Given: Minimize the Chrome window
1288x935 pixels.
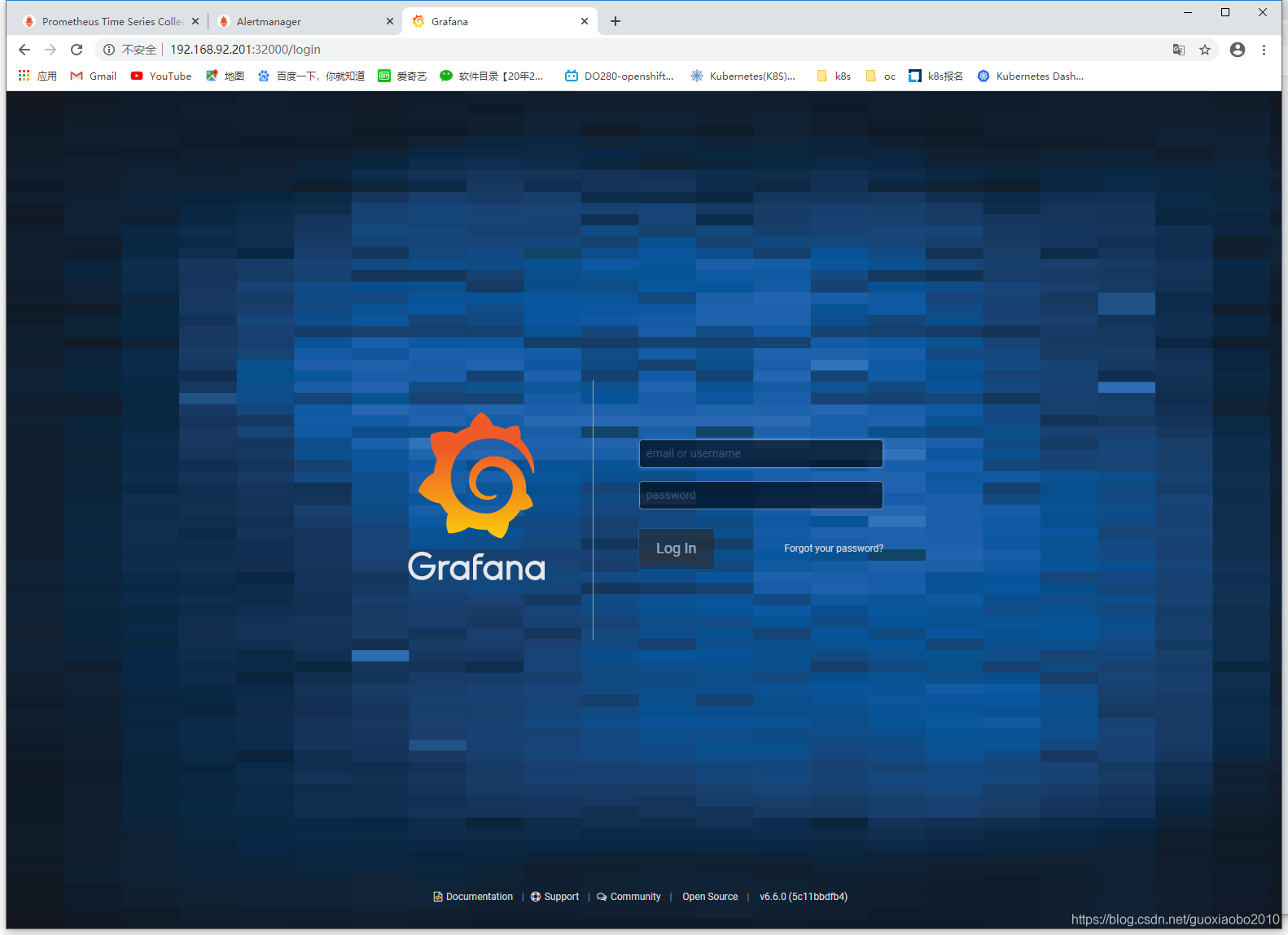Looking at the screenshot, I should pos(1188,12).
